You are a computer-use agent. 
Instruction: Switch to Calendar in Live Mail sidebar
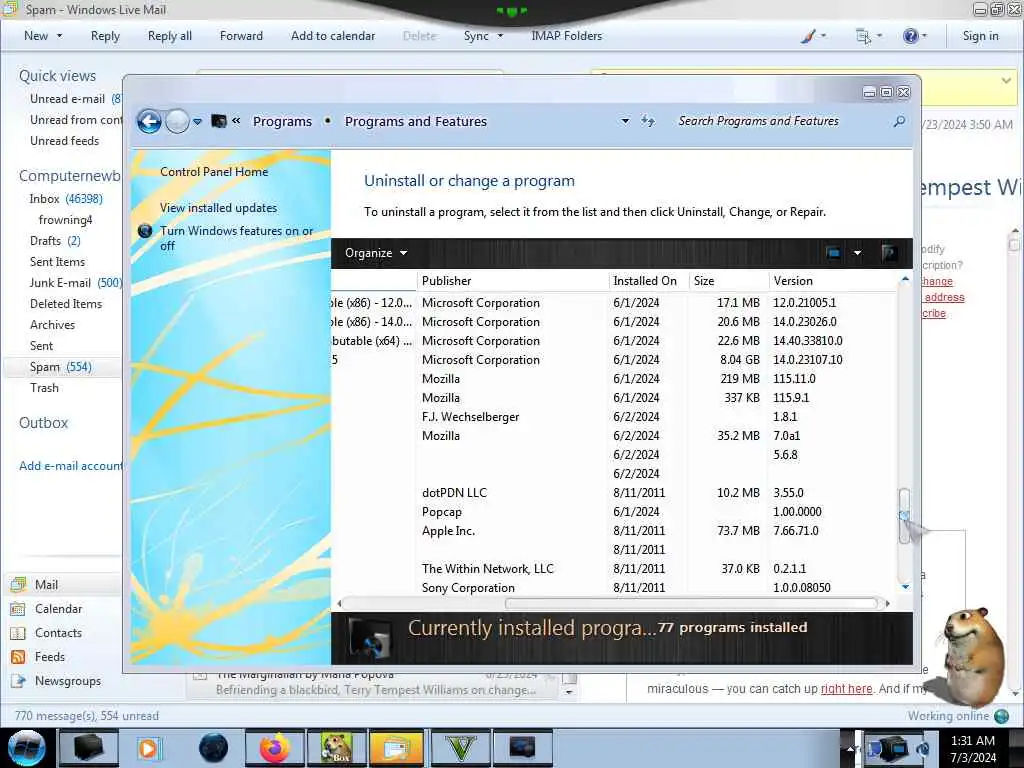tap(58, 609)
